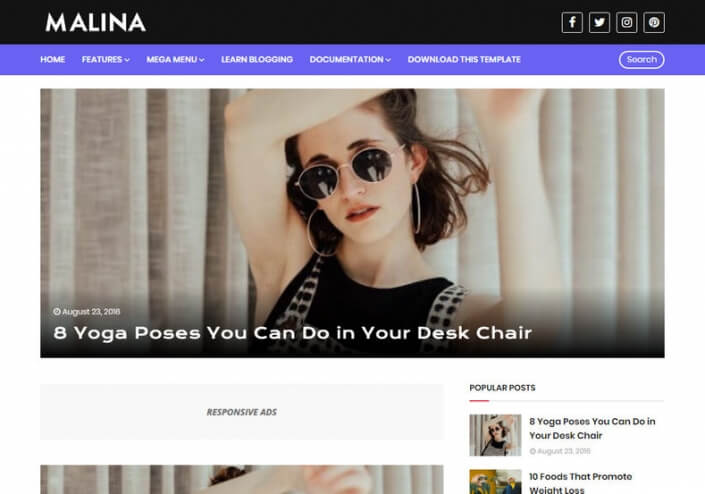Screen dimensions: 705x494
Task: Click the 10 Foods post thumbnail
Action: [495, 482]
